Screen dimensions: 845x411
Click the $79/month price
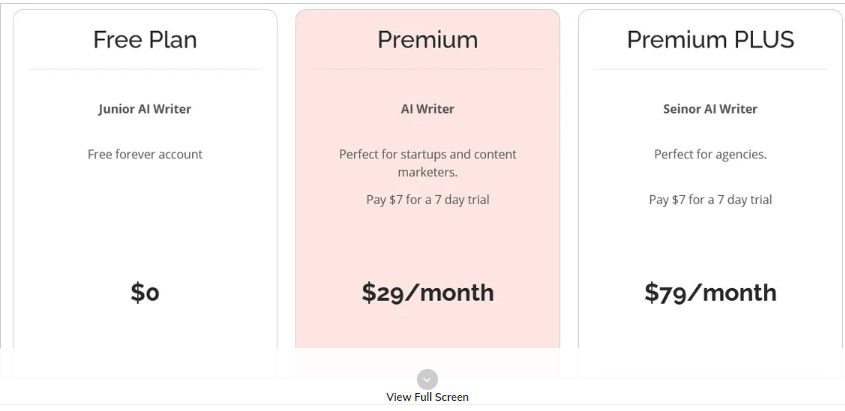[710, 292]
